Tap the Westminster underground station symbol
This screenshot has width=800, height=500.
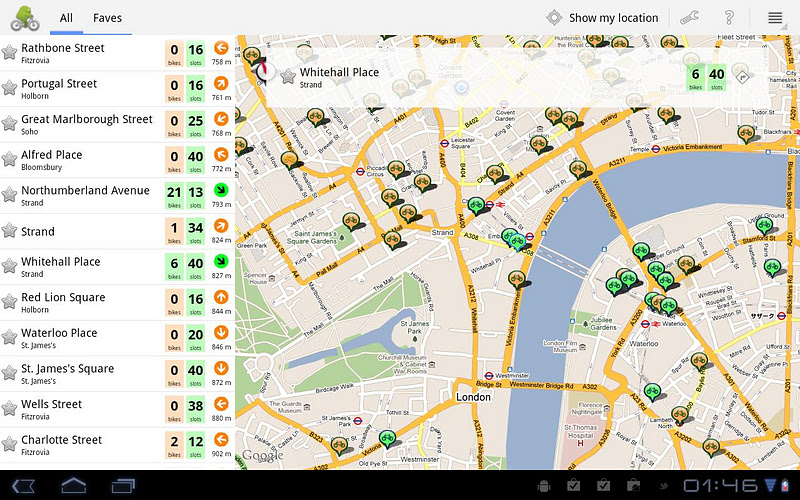[x=489, y=376]
